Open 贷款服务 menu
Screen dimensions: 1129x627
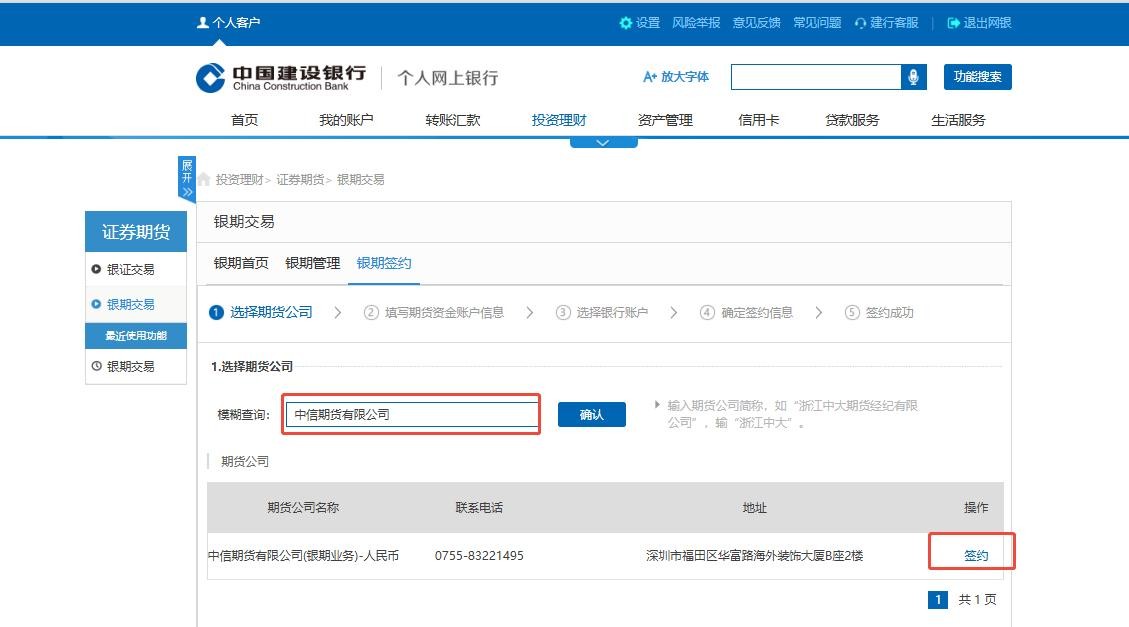click(x=852, y=120)
